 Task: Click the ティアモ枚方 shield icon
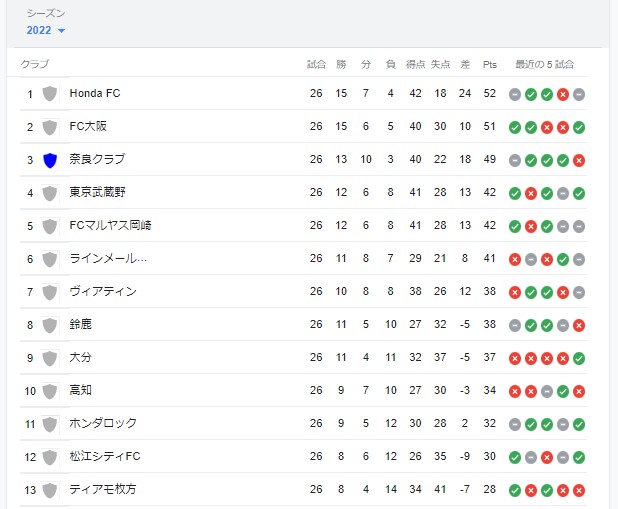click(50, 490)
